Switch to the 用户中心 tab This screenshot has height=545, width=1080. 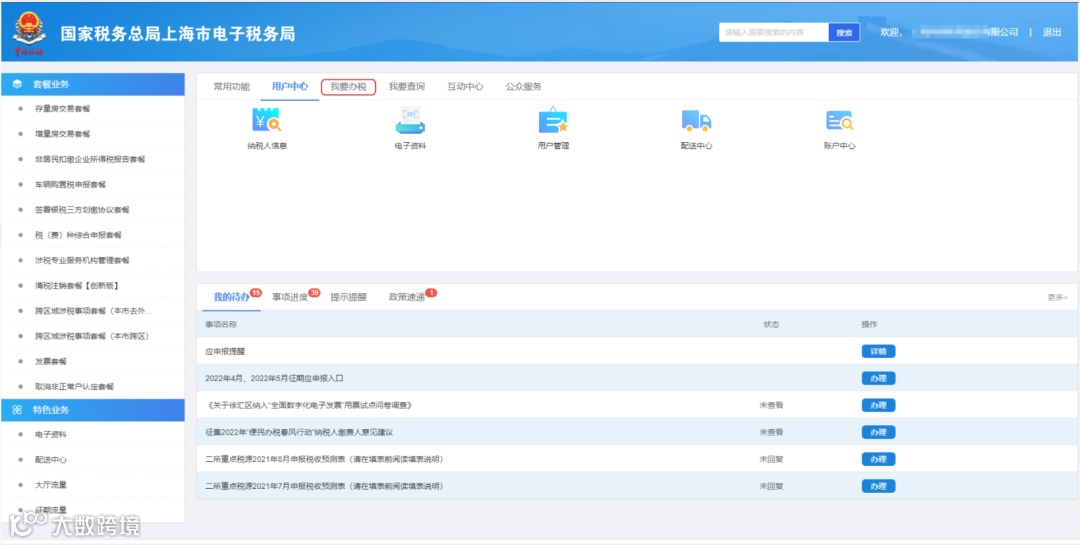(290, 87)
